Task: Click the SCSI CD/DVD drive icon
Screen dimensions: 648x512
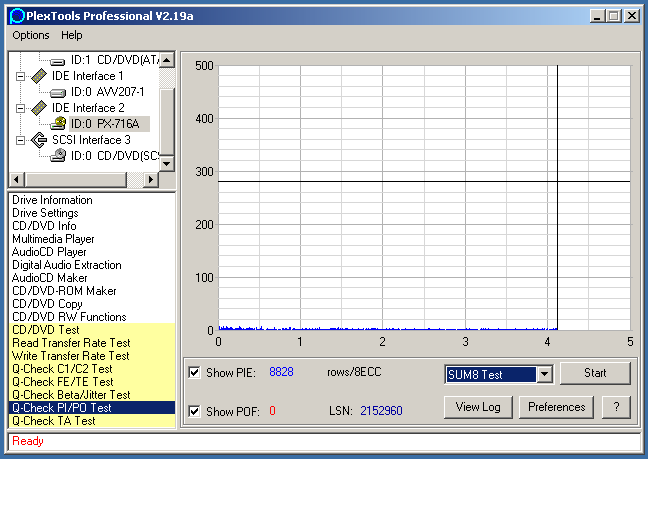Action: pos(58,156)
